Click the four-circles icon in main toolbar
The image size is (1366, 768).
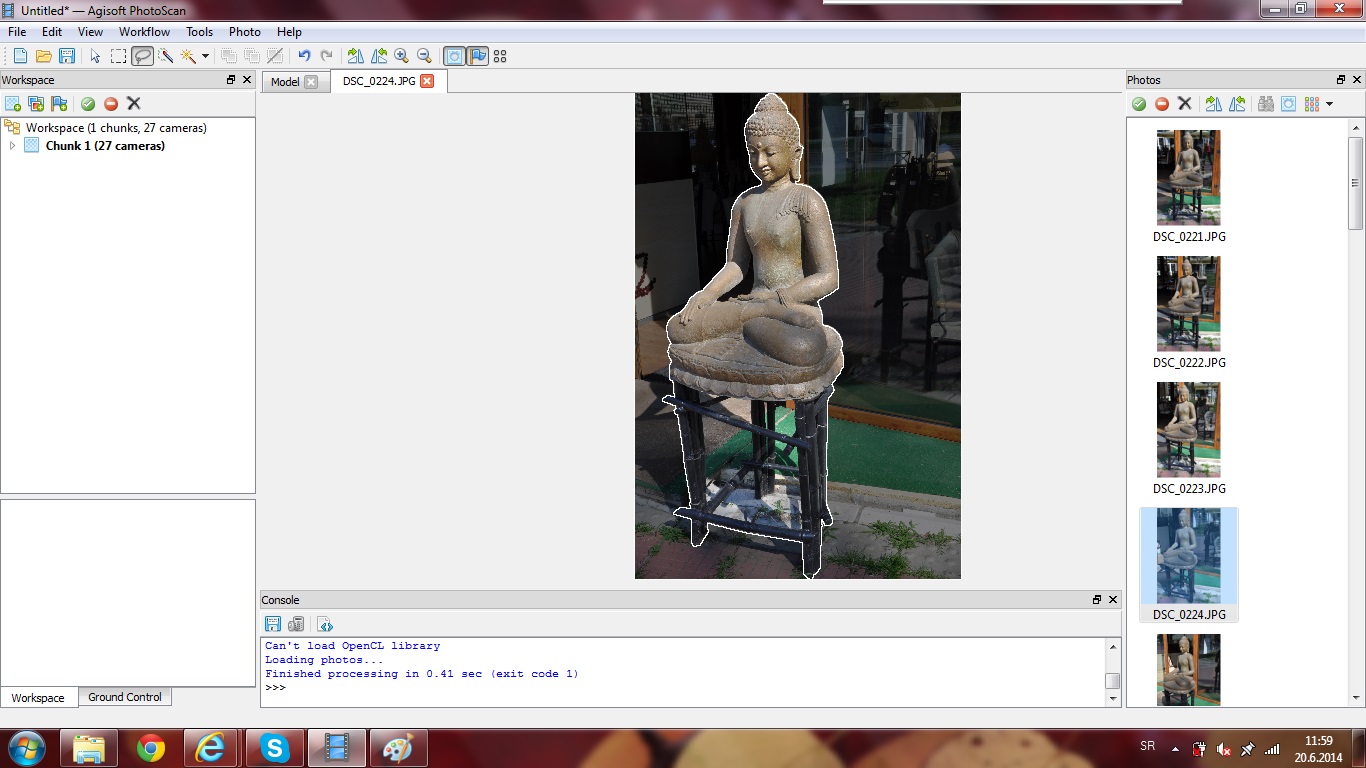(501, 56)
